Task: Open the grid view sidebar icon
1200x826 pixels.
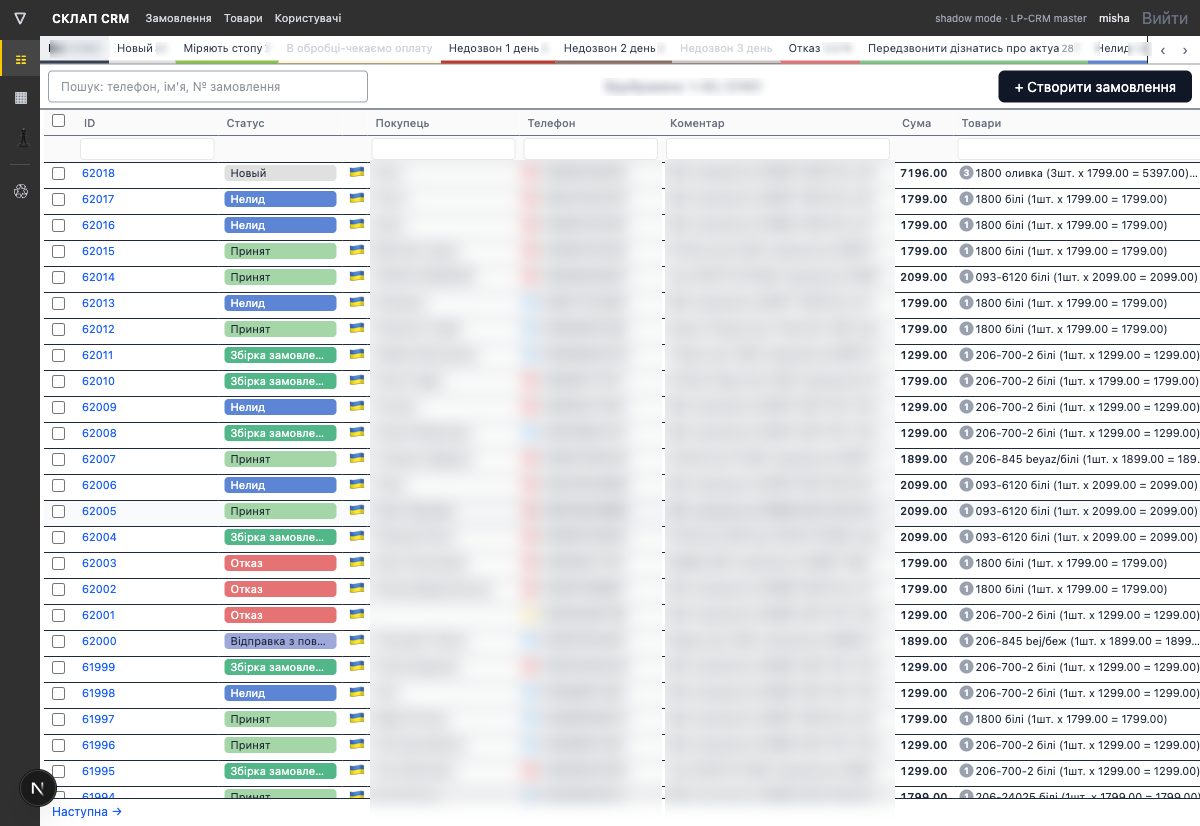Action: (x=20, y=97)
